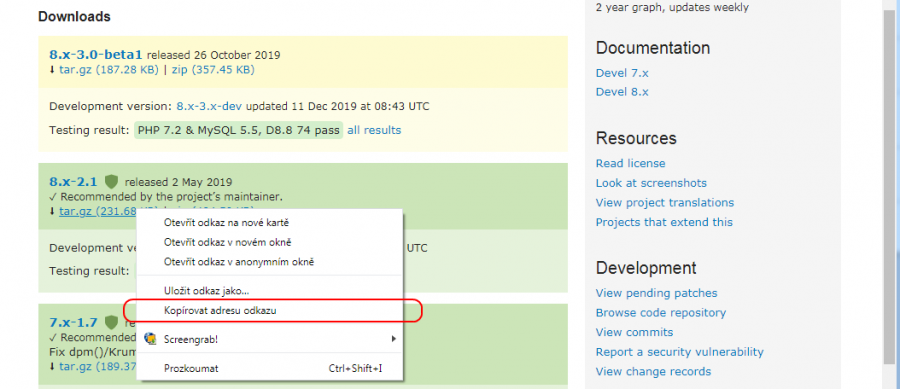Open the 8.x-3.0-beta1 release link
This screenshot has height=389, width=900.
(x=95, y=55)
